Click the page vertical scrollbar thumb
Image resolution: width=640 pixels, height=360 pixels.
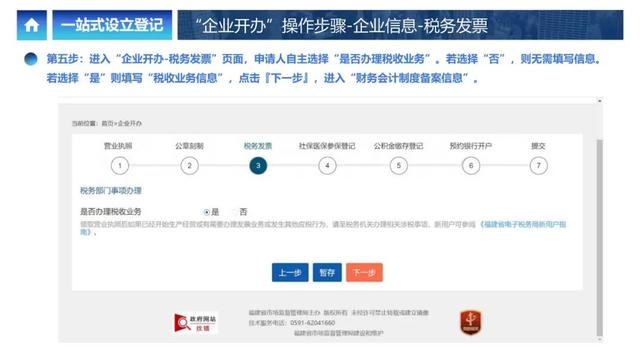pos(599,238)
